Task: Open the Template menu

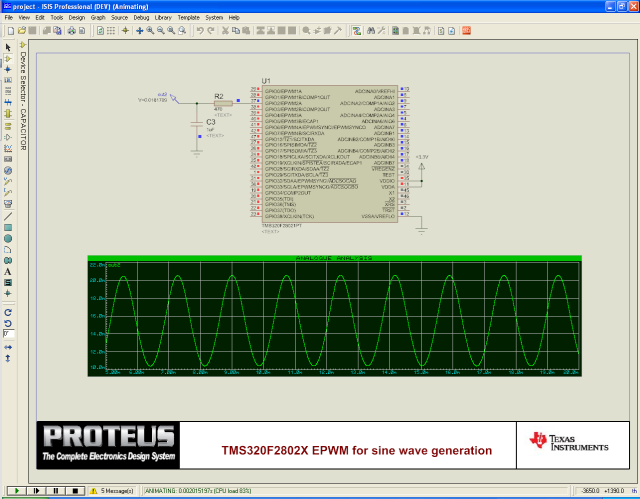Action: click(188, 18)
